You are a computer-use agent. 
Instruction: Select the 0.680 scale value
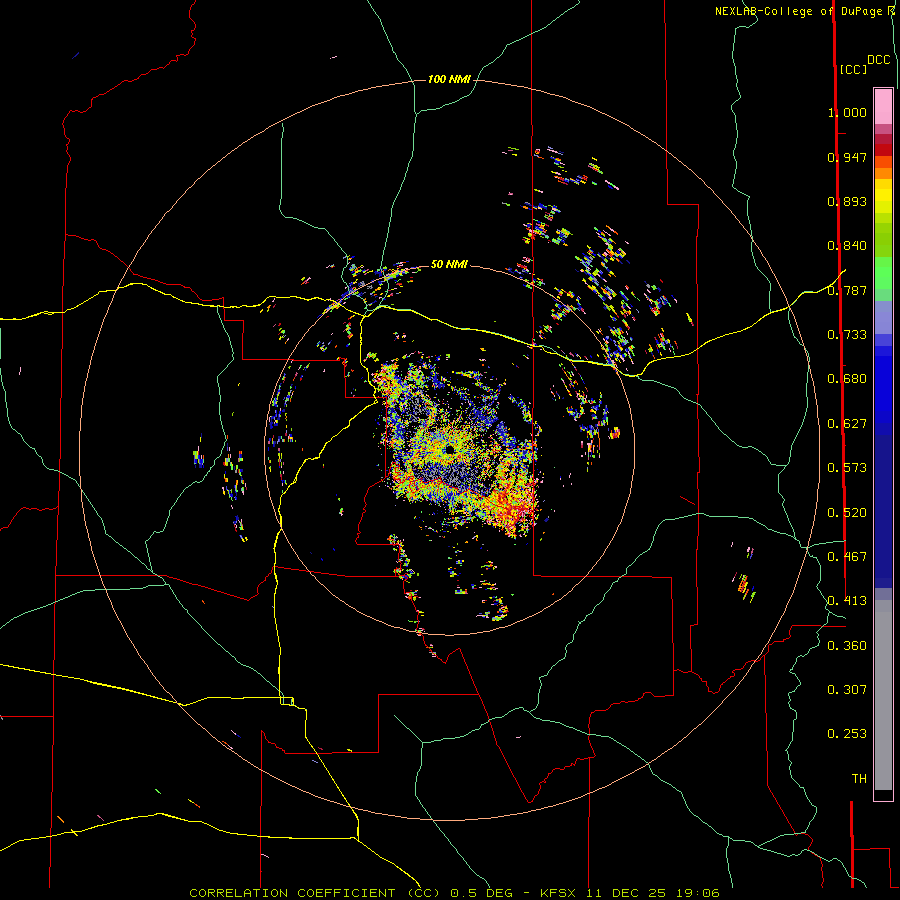[x=847, y=379]
